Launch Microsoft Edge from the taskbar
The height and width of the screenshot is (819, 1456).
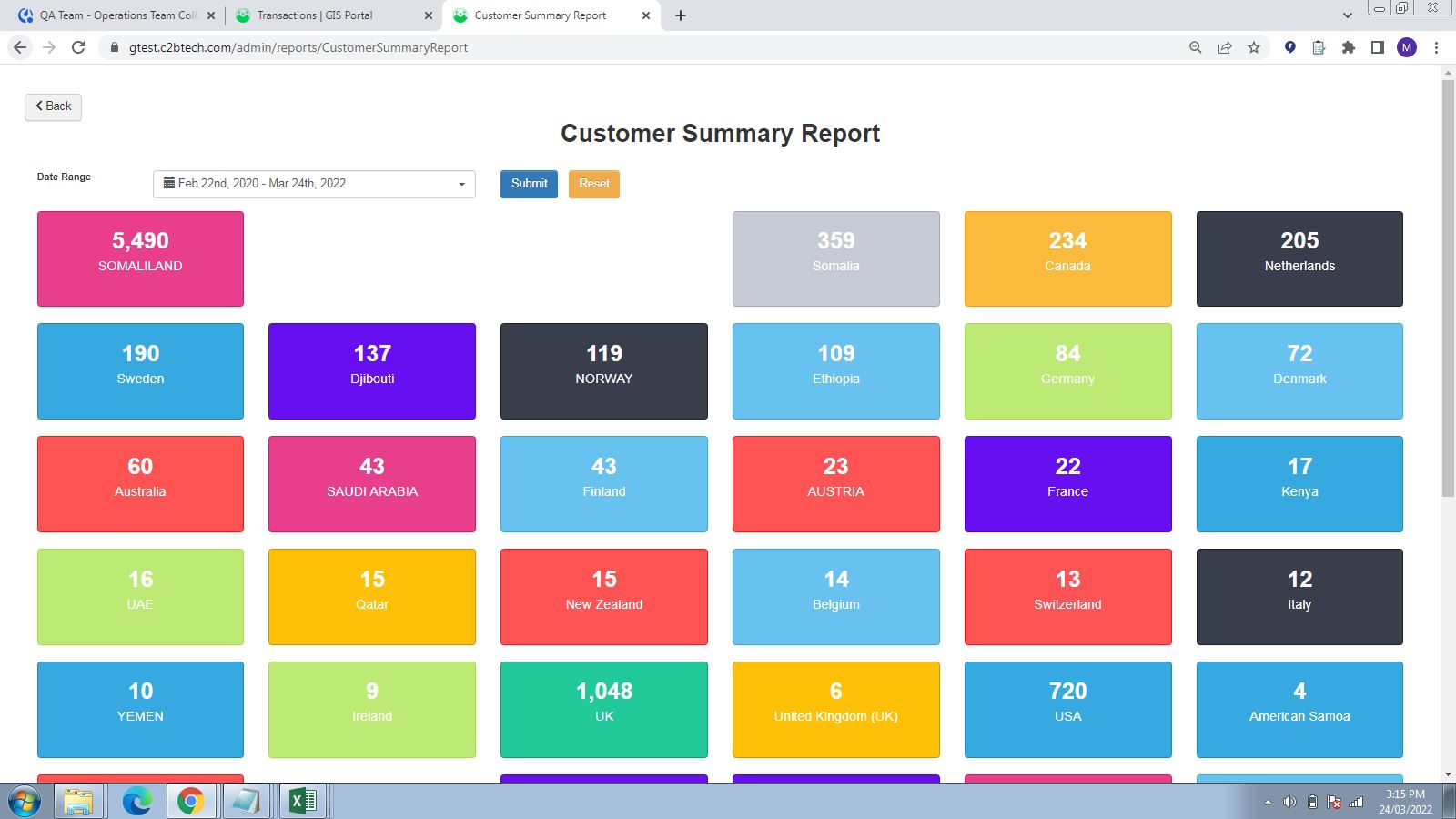136,802
